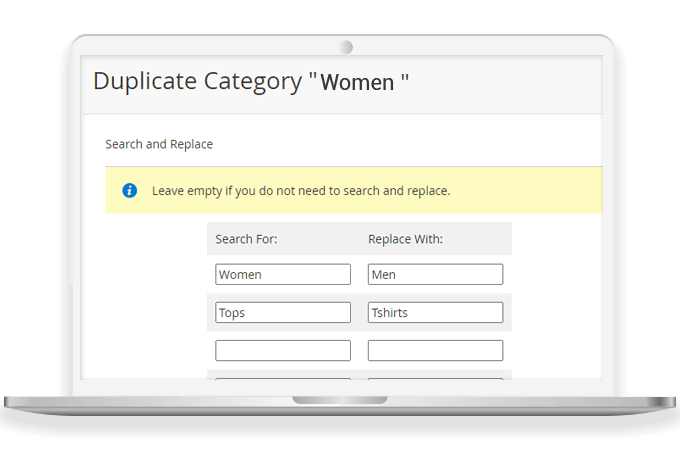
Task: Click the Search For field containing Tops
Action: pyautogui.click(x=283, y=312)
